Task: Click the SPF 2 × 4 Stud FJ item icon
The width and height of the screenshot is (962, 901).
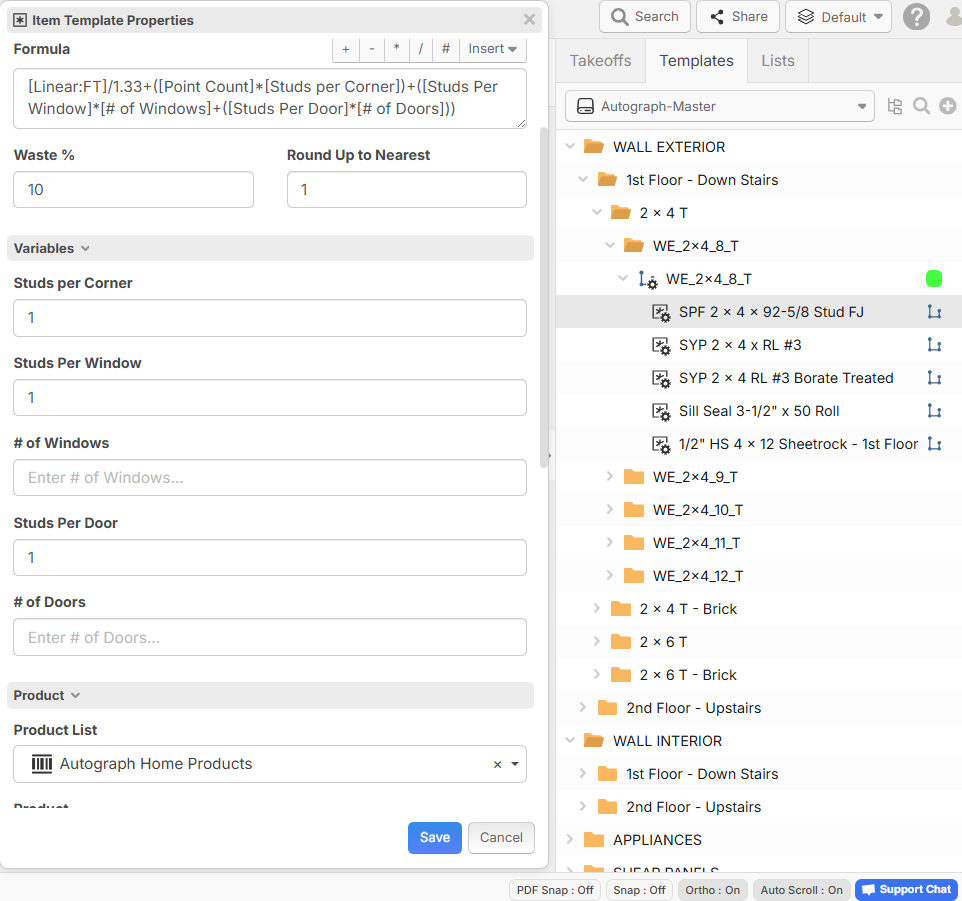Action: [661, 312]
